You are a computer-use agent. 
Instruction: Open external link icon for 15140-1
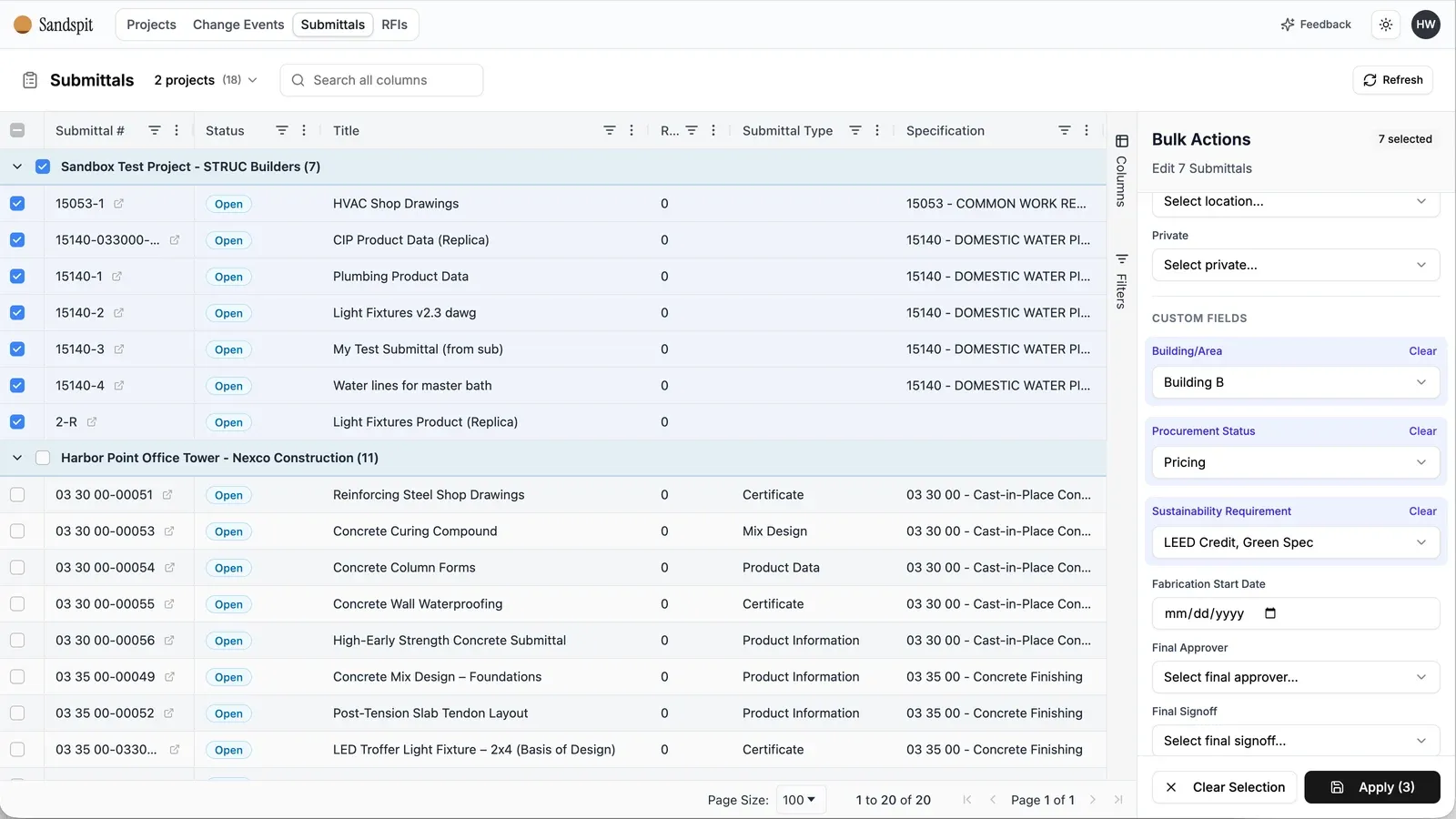point(116,277)
